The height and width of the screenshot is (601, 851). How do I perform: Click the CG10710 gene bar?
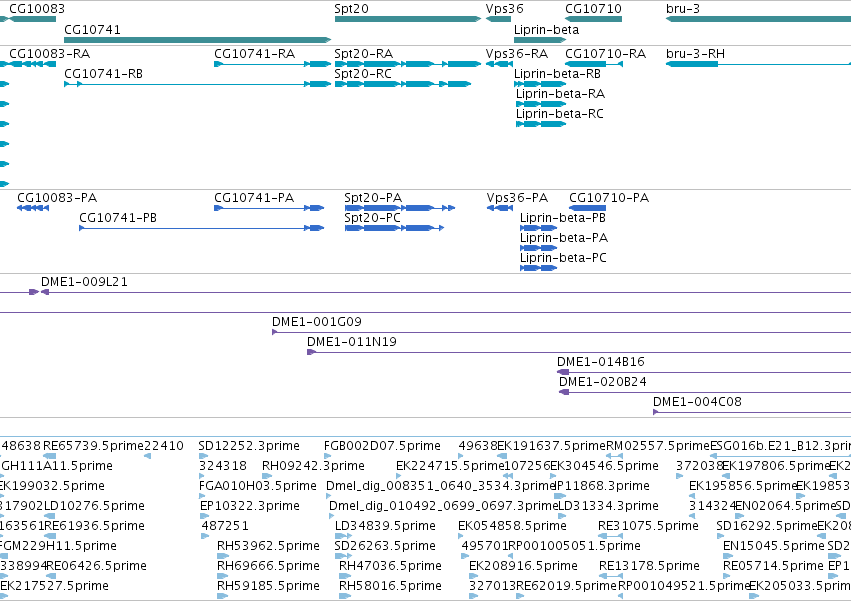click(x=593, y=19)
